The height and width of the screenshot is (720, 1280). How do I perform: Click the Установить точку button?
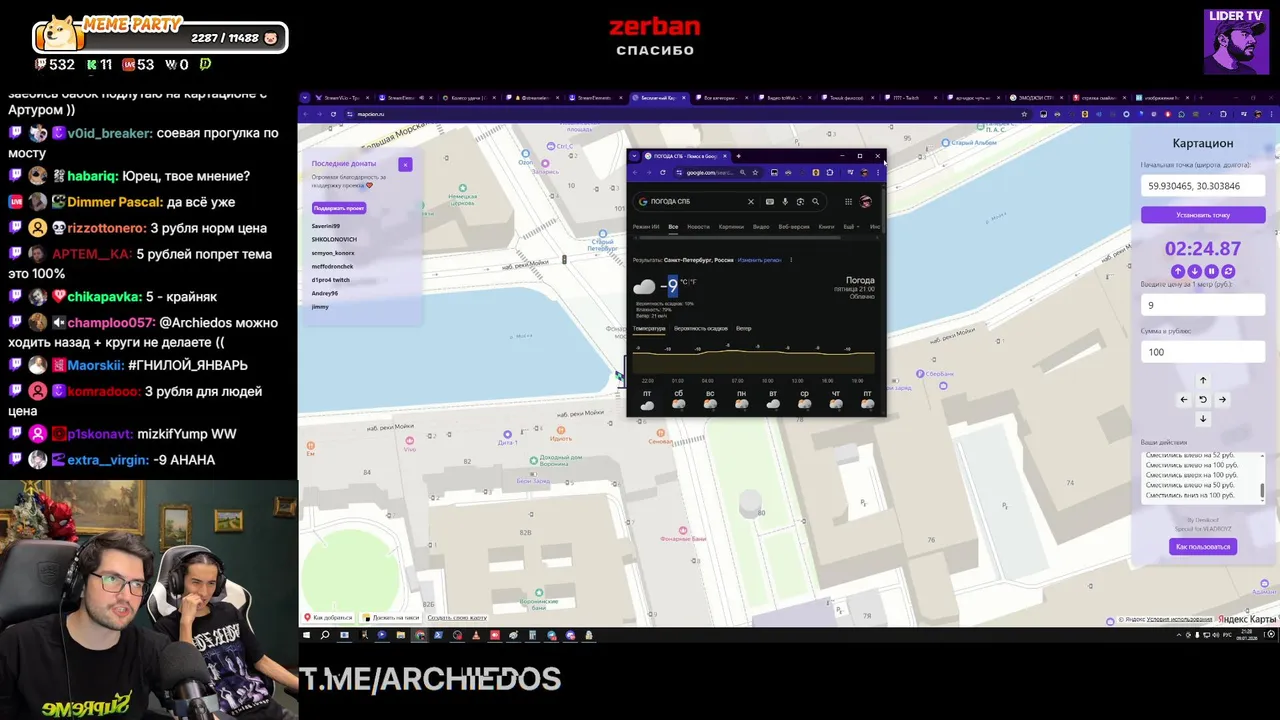pyautogui.click(x=1203, y=215)
